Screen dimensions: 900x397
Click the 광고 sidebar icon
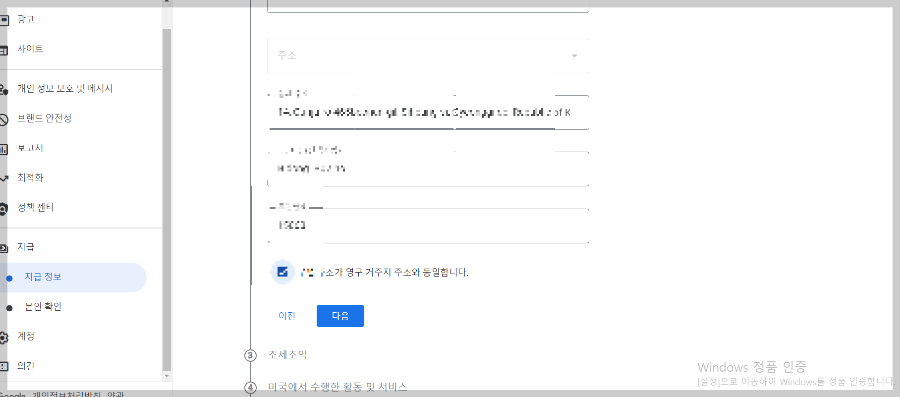click(x=4, y=20)
